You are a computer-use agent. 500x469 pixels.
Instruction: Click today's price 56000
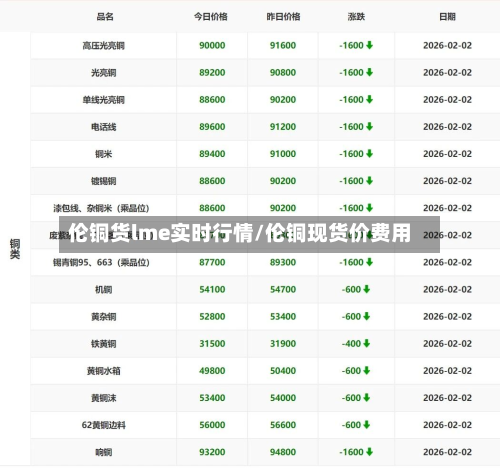point(212,425)
